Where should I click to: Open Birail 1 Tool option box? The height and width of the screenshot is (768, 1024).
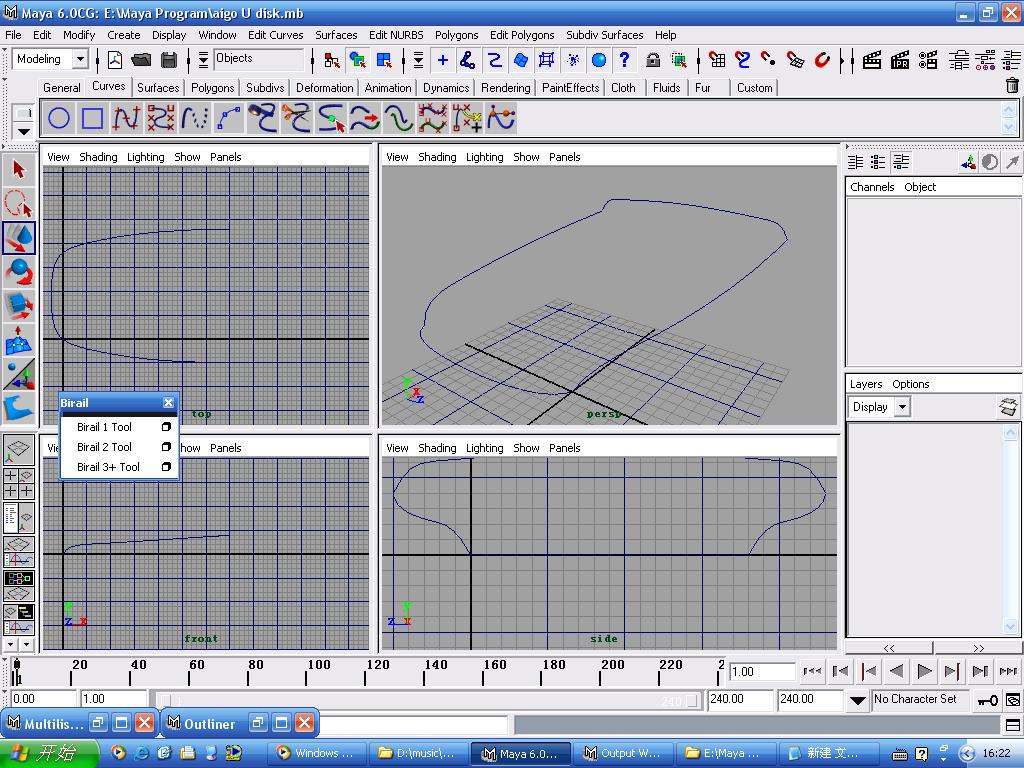click(x=166, y=426)
